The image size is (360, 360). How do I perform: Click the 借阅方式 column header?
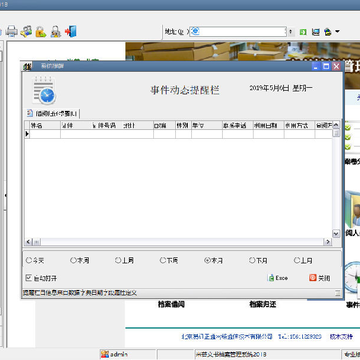[299, 125]
